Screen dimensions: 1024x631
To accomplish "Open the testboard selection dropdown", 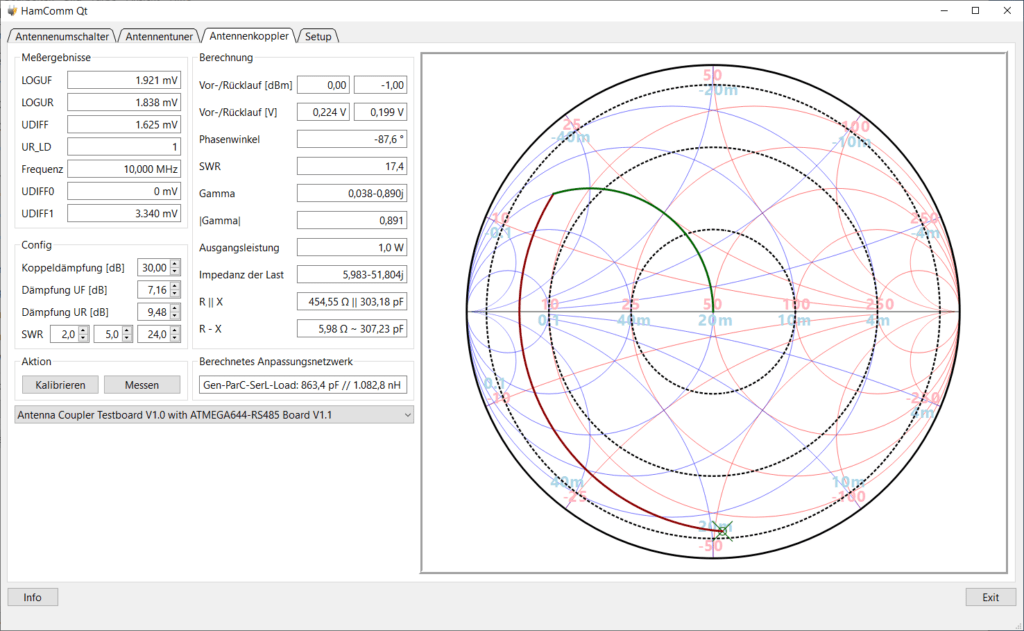I will pyautogui.click(x=214, y=415).
